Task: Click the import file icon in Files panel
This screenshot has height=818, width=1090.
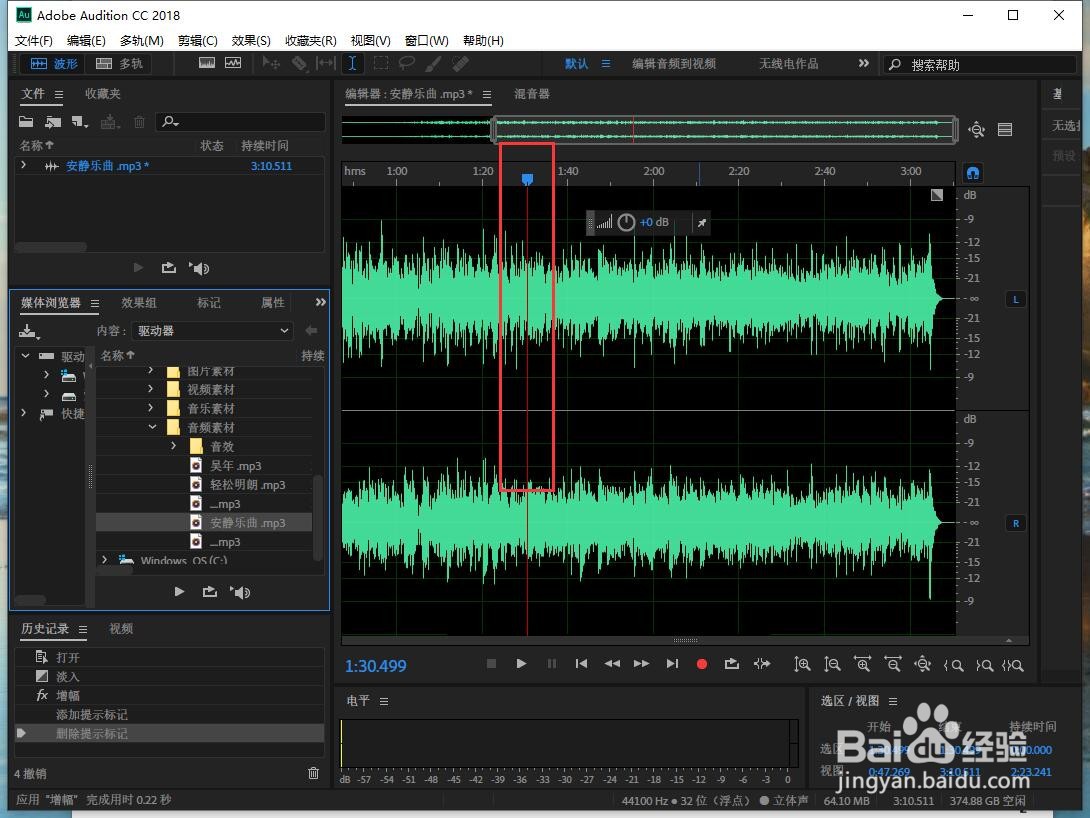Action: (x=53, y=122)
